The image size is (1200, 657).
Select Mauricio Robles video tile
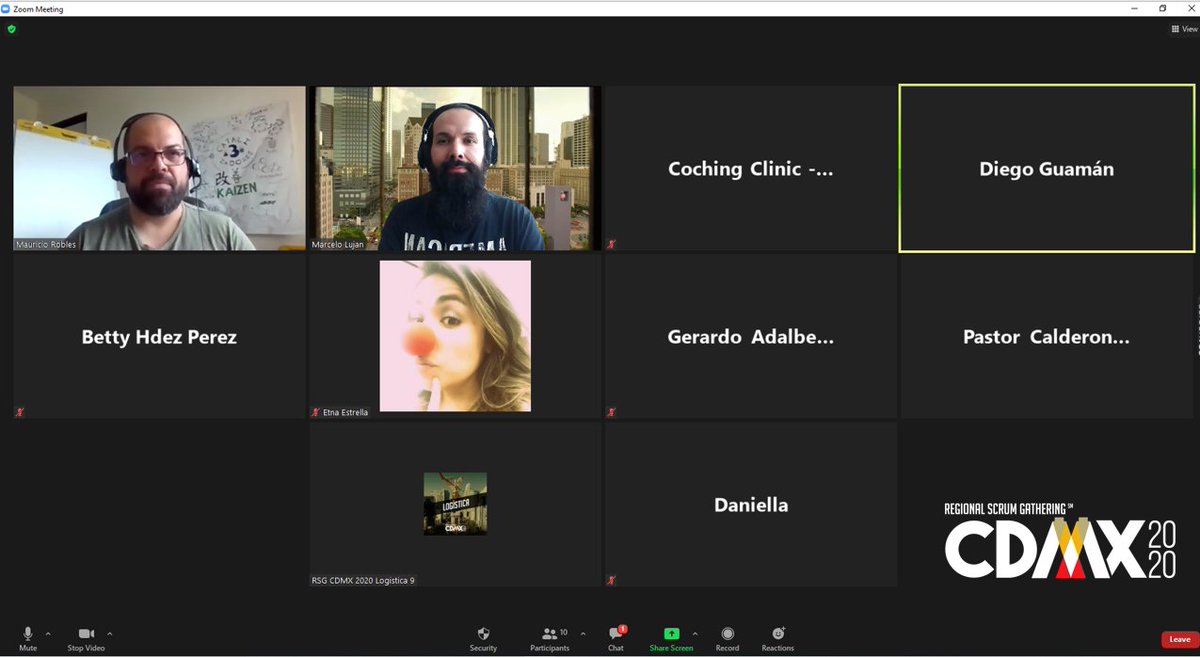[160, 168]
